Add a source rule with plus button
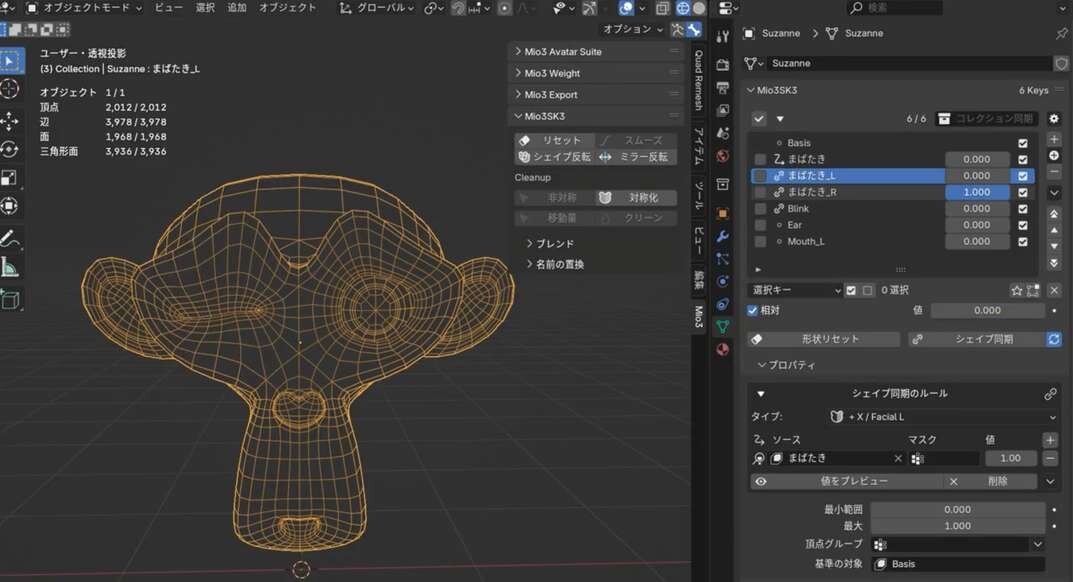 [1050, 440]
